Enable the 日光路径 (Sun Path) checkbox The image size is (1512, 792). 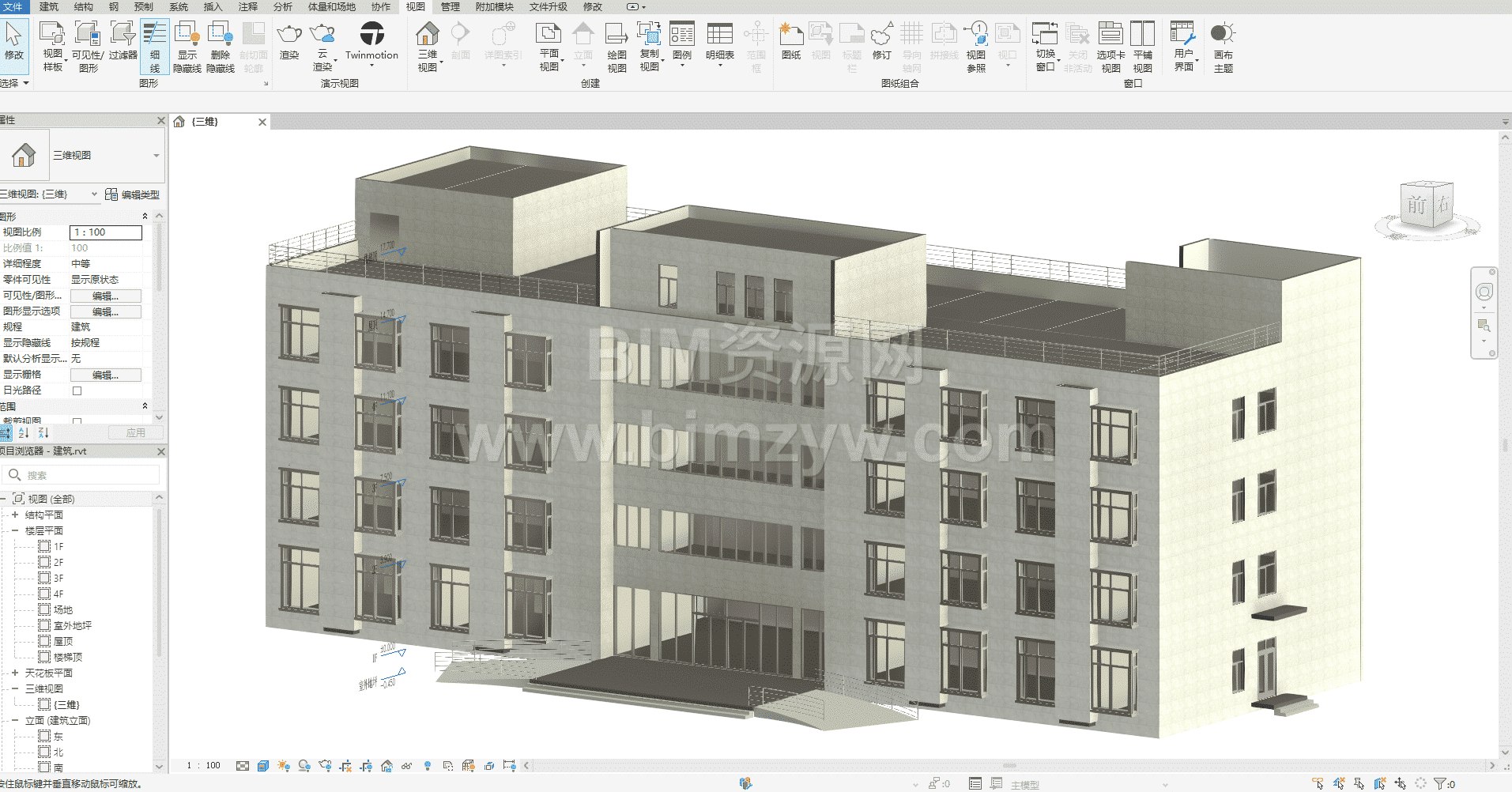[x=77, y=390]
